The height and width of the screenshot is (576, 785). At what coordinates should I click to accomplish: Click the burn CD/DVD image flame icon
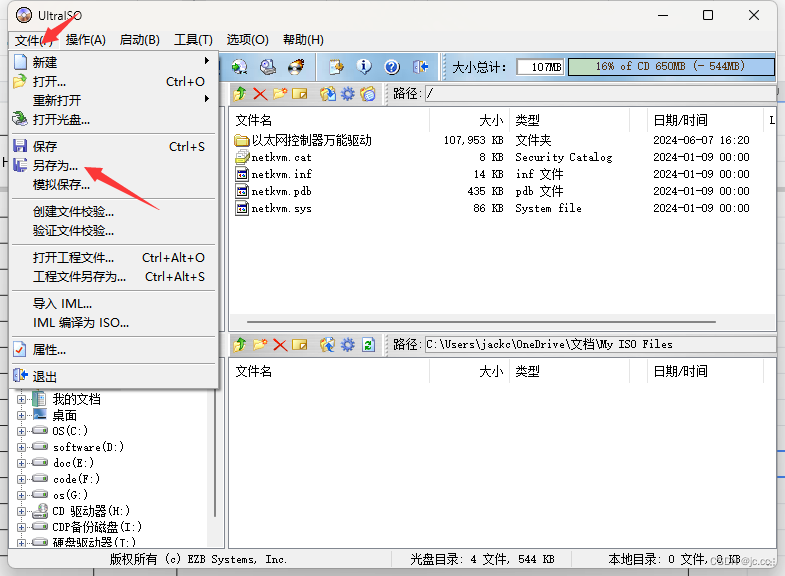pyautogui.click(x=296, y=67)
